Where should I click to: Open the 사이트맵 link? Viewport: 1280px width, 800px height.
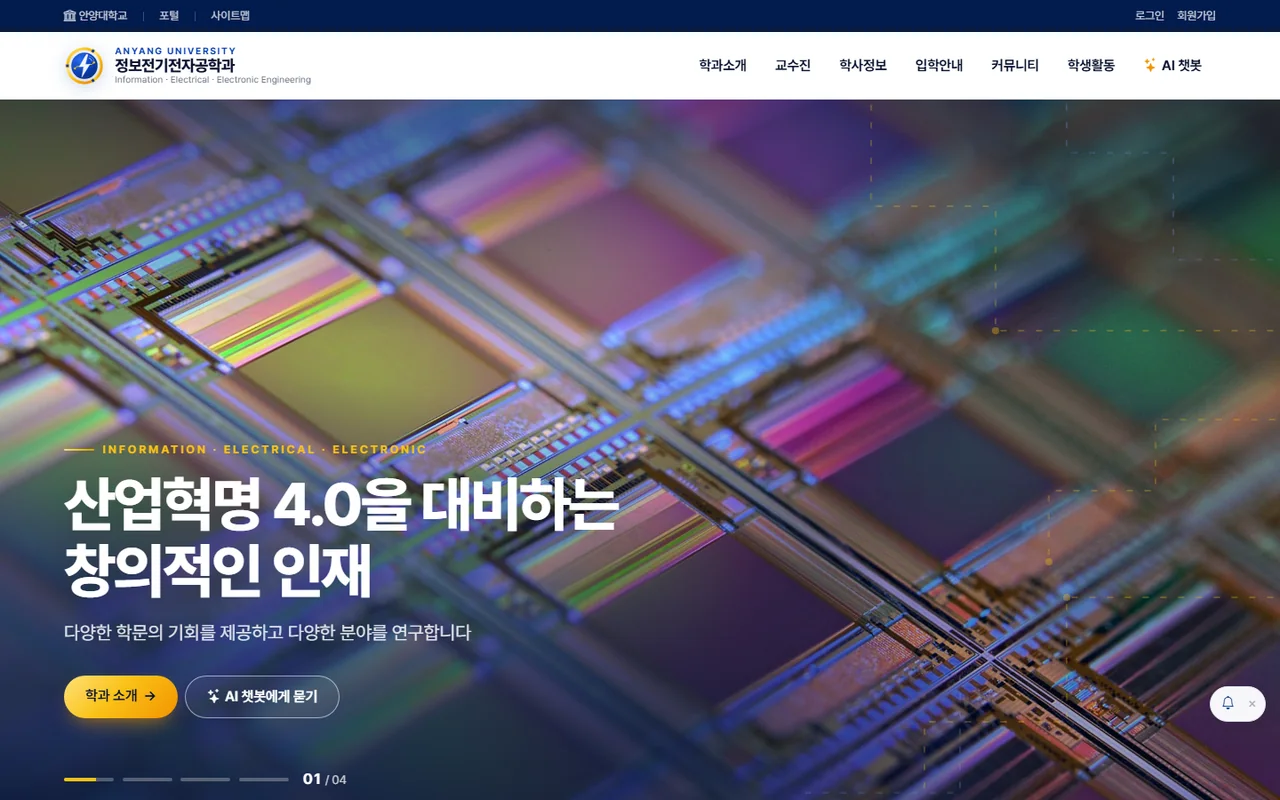point(230,16)
